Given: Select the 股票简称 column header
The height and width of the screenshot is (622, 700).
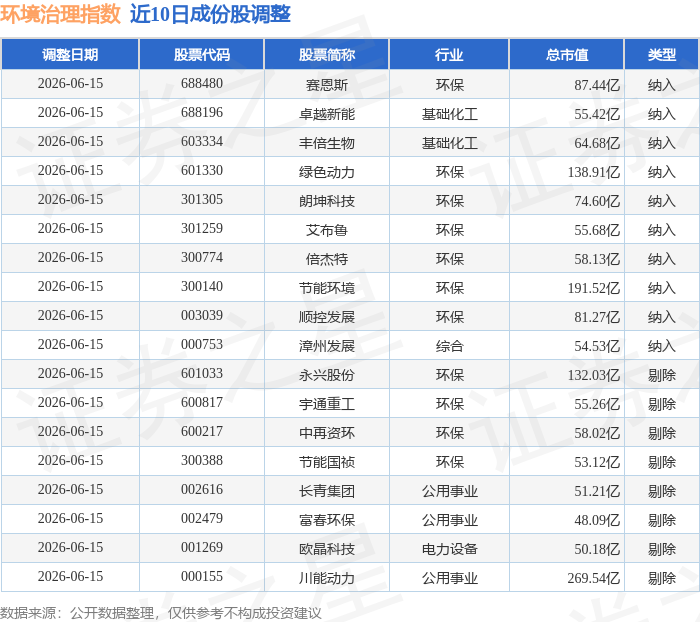Looking at the screenshot, I should (x=327, y=54).
